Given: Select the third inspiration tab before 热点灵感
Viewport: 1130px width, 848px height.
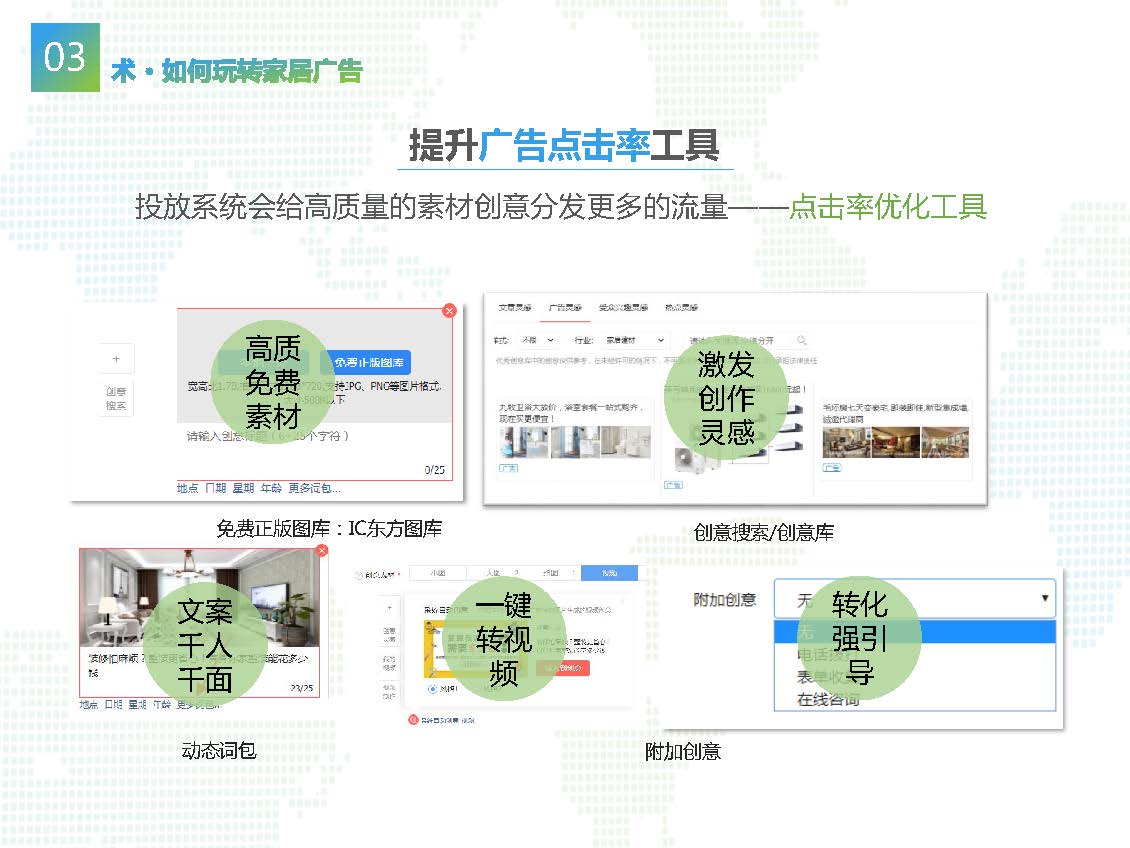Looking at the screenshot, I should click(623, 308).
